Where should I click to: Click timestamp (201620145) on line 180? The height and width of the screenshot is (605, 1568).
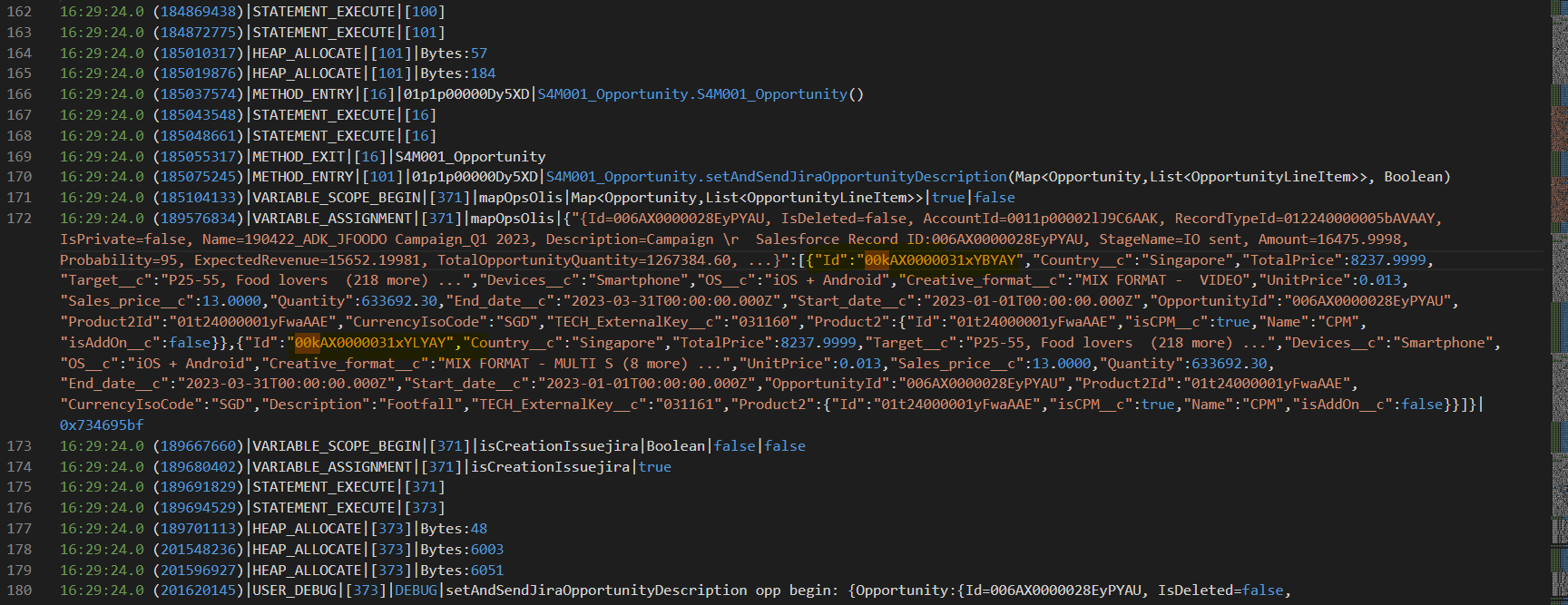point(199,590)
